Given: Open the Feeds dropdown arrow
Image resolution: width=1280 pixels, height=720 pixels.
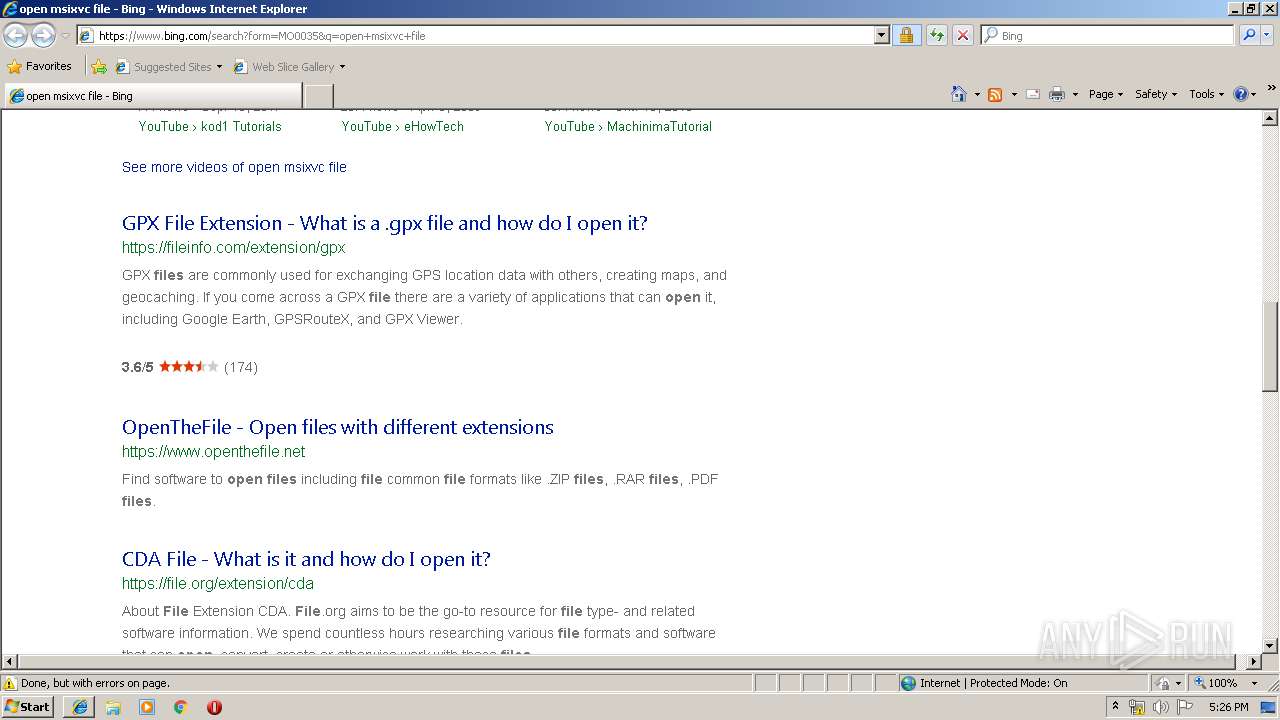Looking at the screenshot, I should [1014, 94].
